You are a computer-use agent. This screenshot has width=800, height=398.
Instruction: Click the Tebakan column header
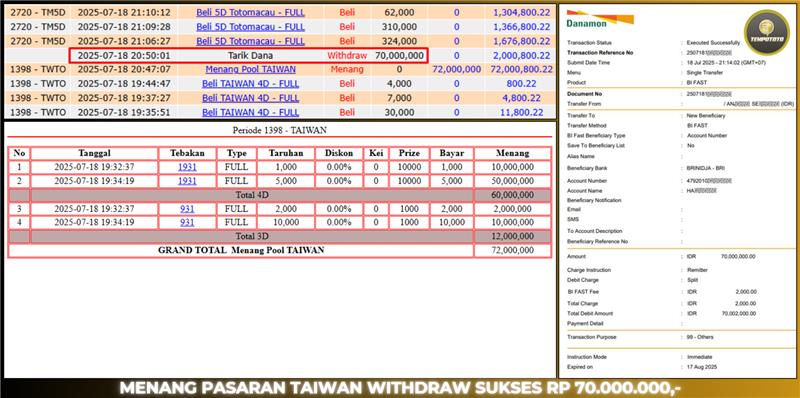pos(187,153)
